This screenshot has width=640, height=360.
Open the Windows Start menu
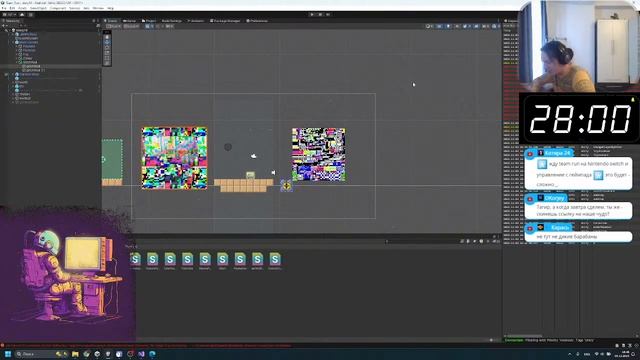point(7,354)
